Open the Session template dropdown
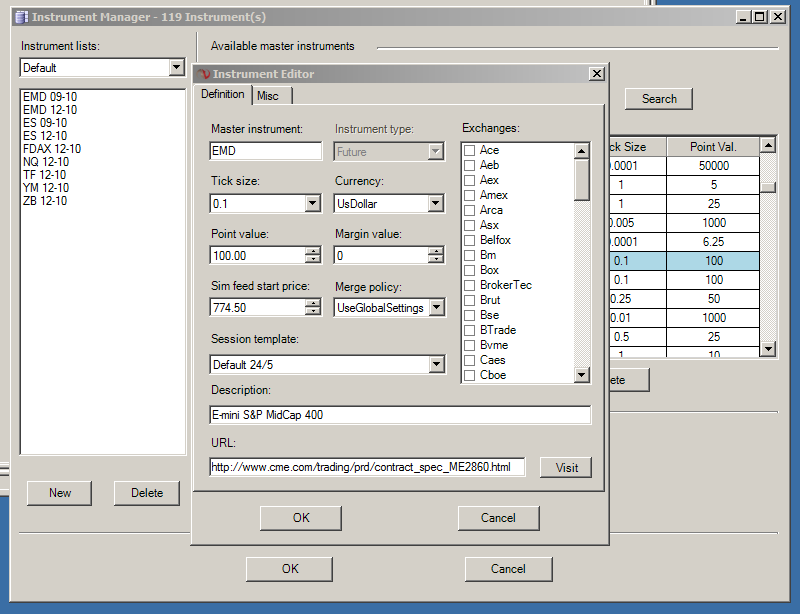The image size is (800, 614). coord(436,364)
